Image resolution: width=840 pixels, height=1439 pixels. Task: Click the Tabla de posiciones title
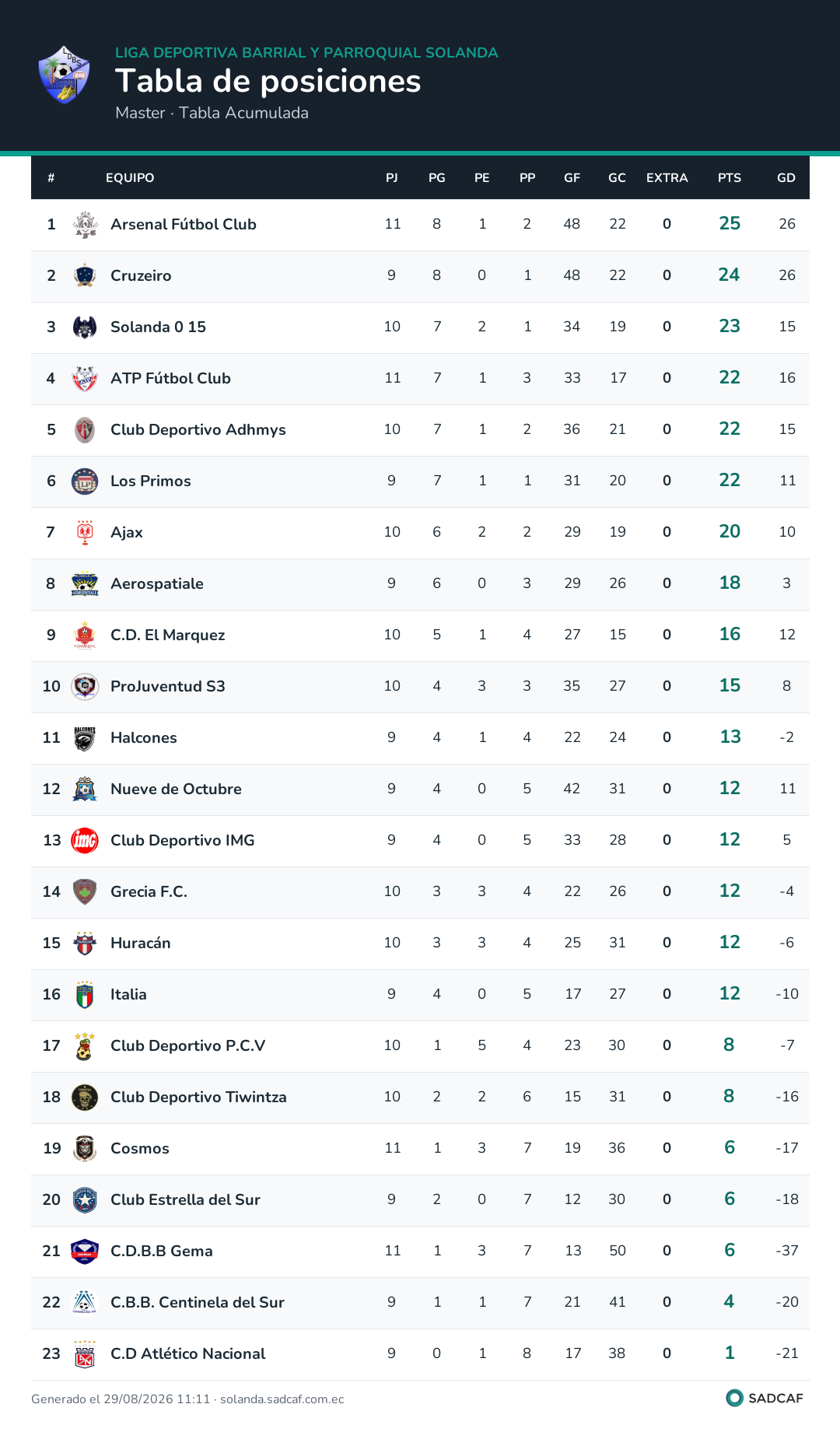click(268, 81)
